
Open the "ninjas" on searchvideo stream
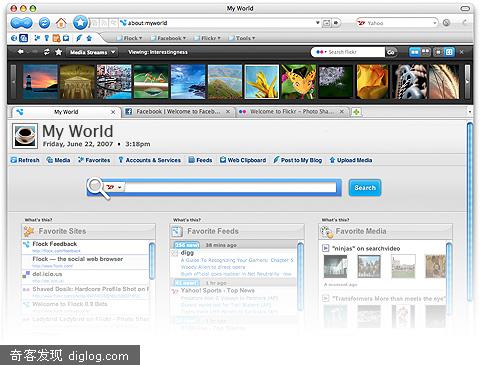pyautogui.click(x=366, y=249)
